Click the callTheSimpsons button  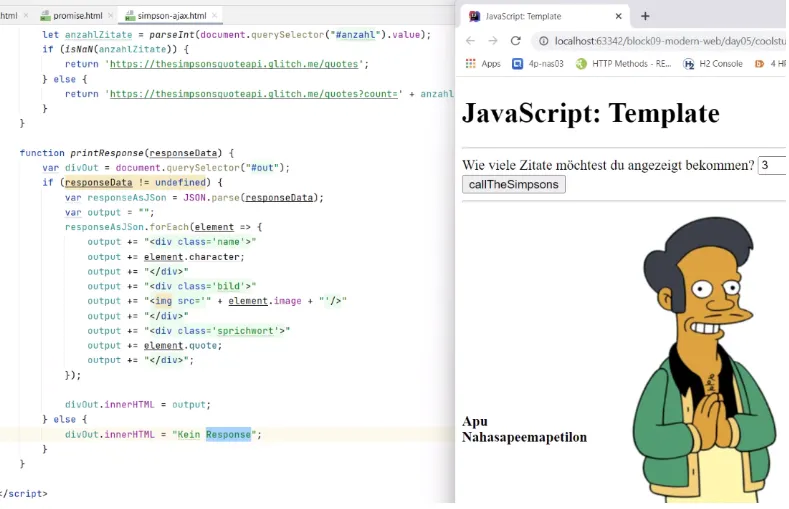(514, 185)
